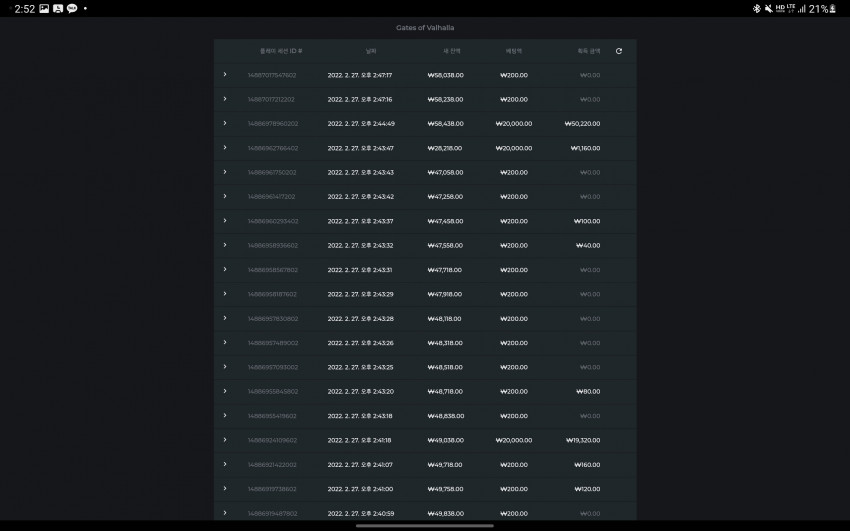Select the ₩100.00 win amount
Screen dimensions: 850x531
point(587,221)
